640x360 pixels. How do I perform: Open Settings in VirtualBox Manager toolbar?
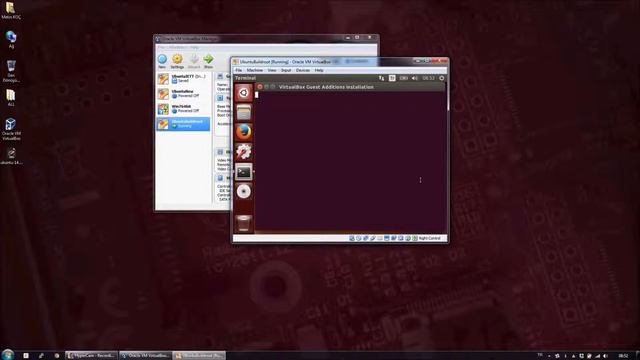(x=177, y=61)
